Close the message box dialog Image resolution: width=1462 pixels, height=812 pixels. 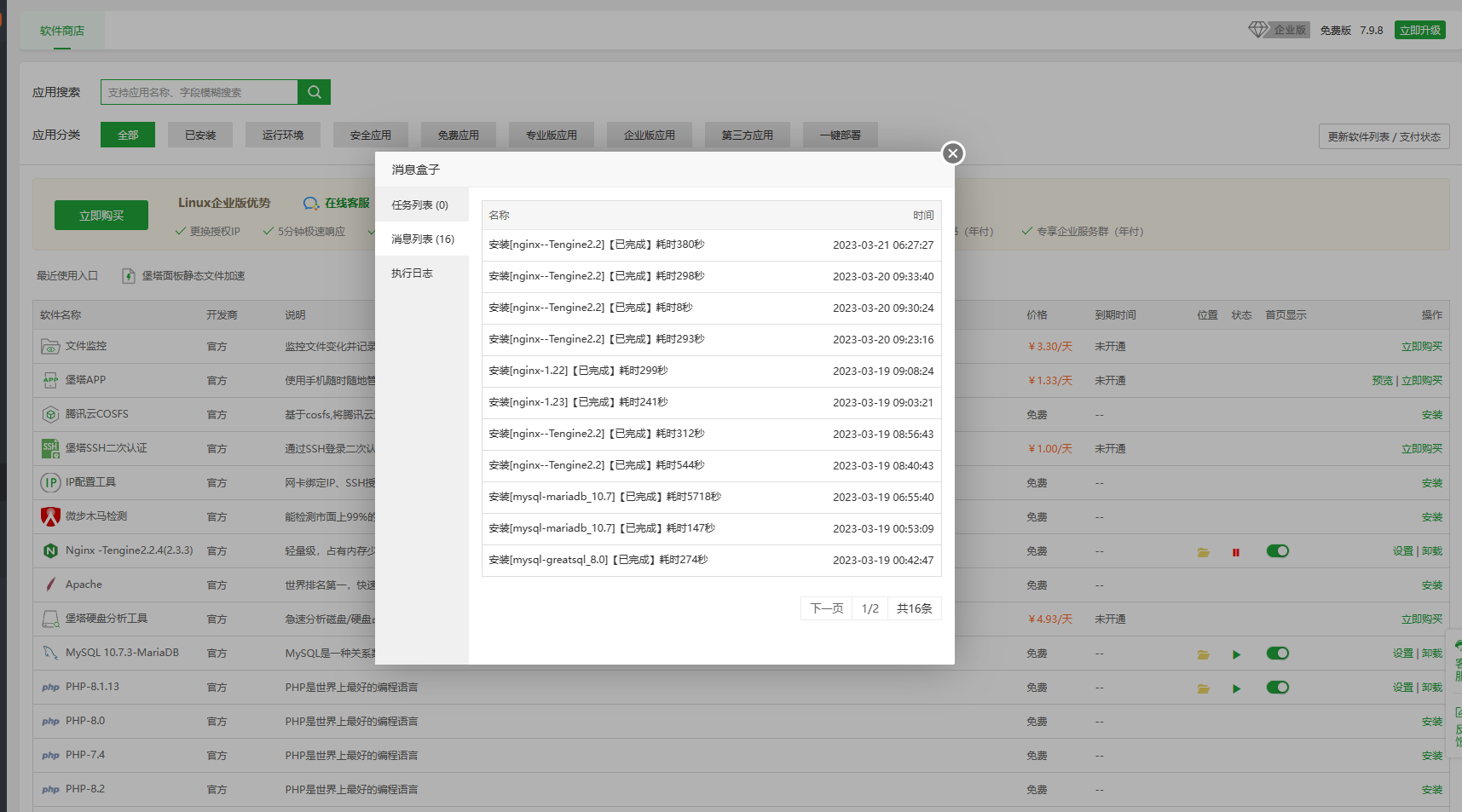953,153
